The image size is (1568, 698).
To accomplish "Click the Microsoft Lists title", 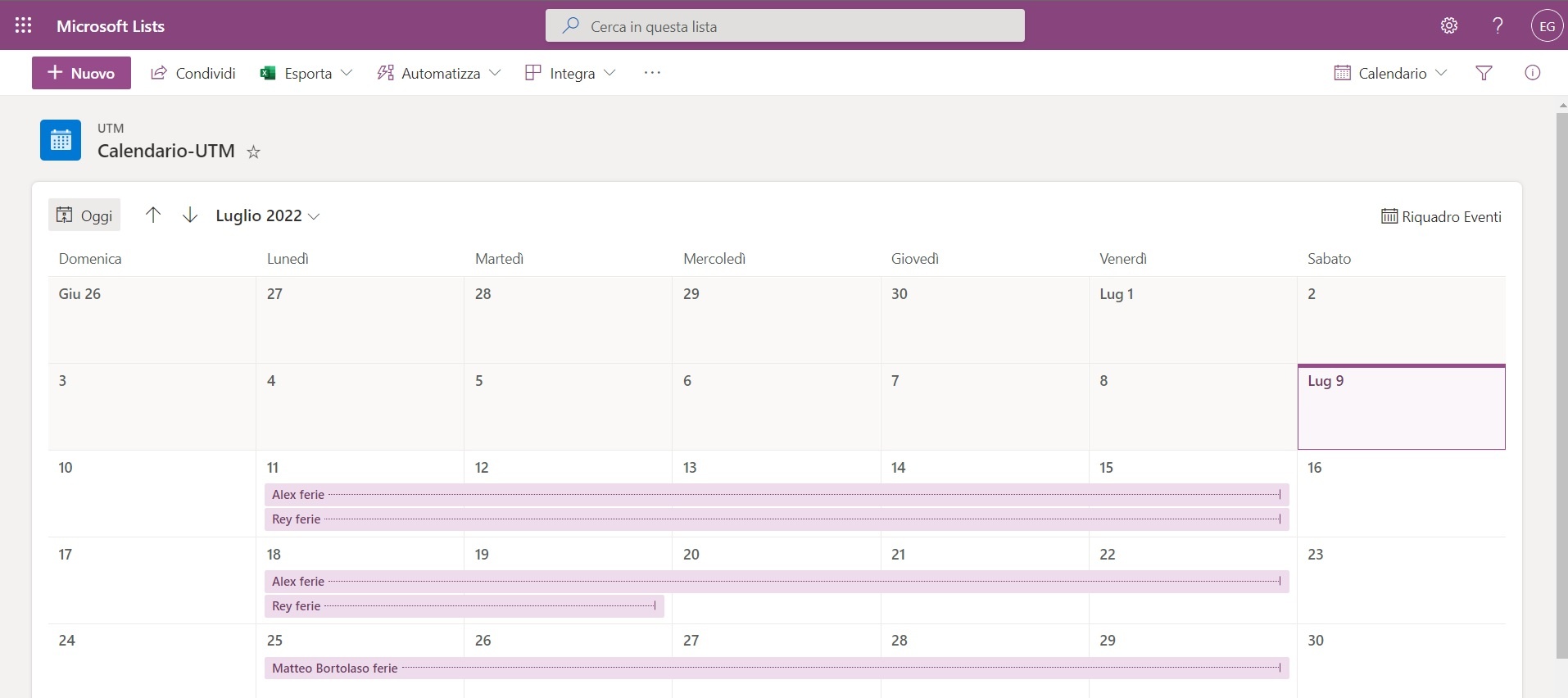I will (x=111, y=26).
